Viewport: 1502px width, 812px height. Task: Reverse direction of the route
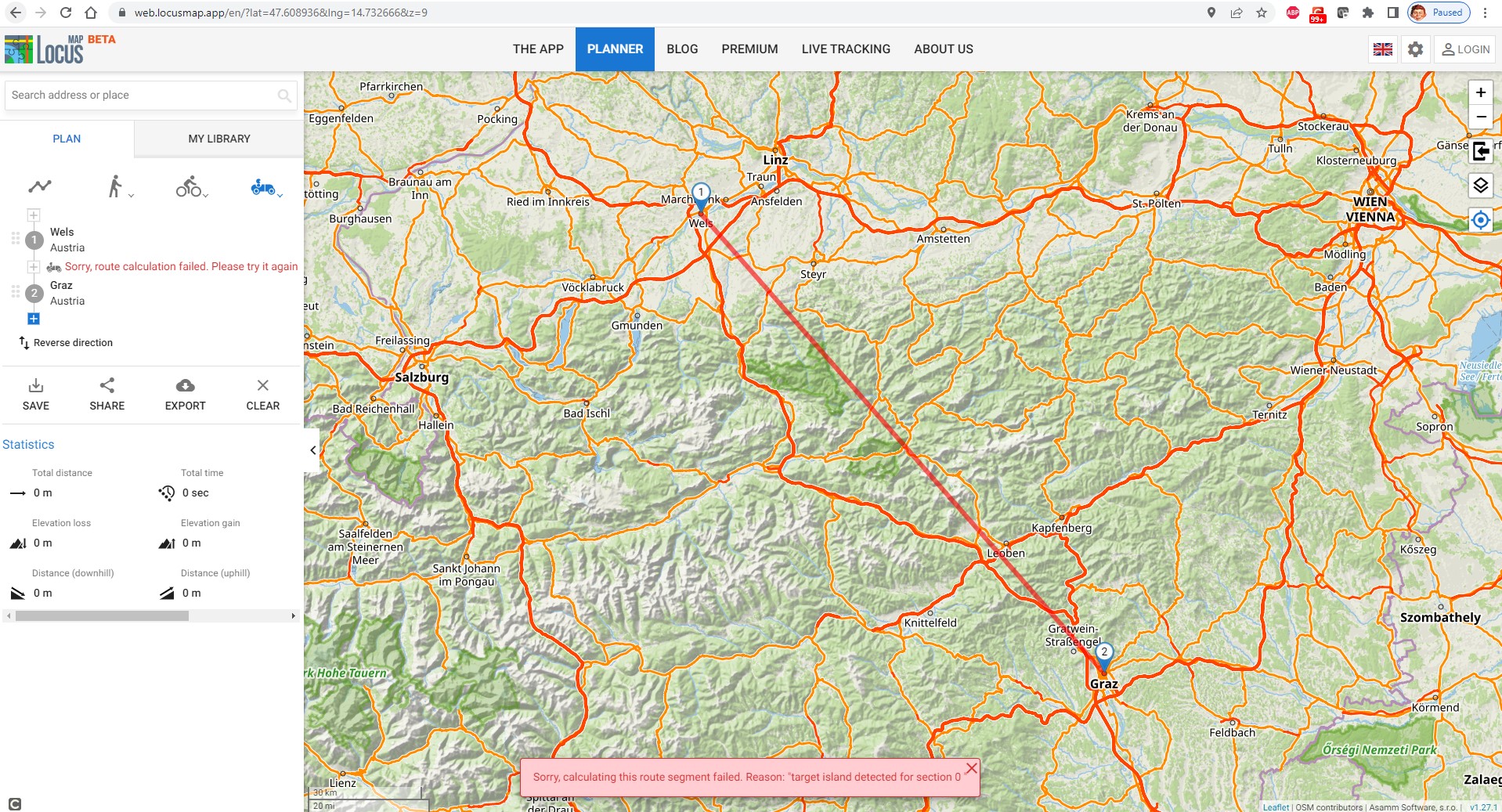(x=66, y=343)
